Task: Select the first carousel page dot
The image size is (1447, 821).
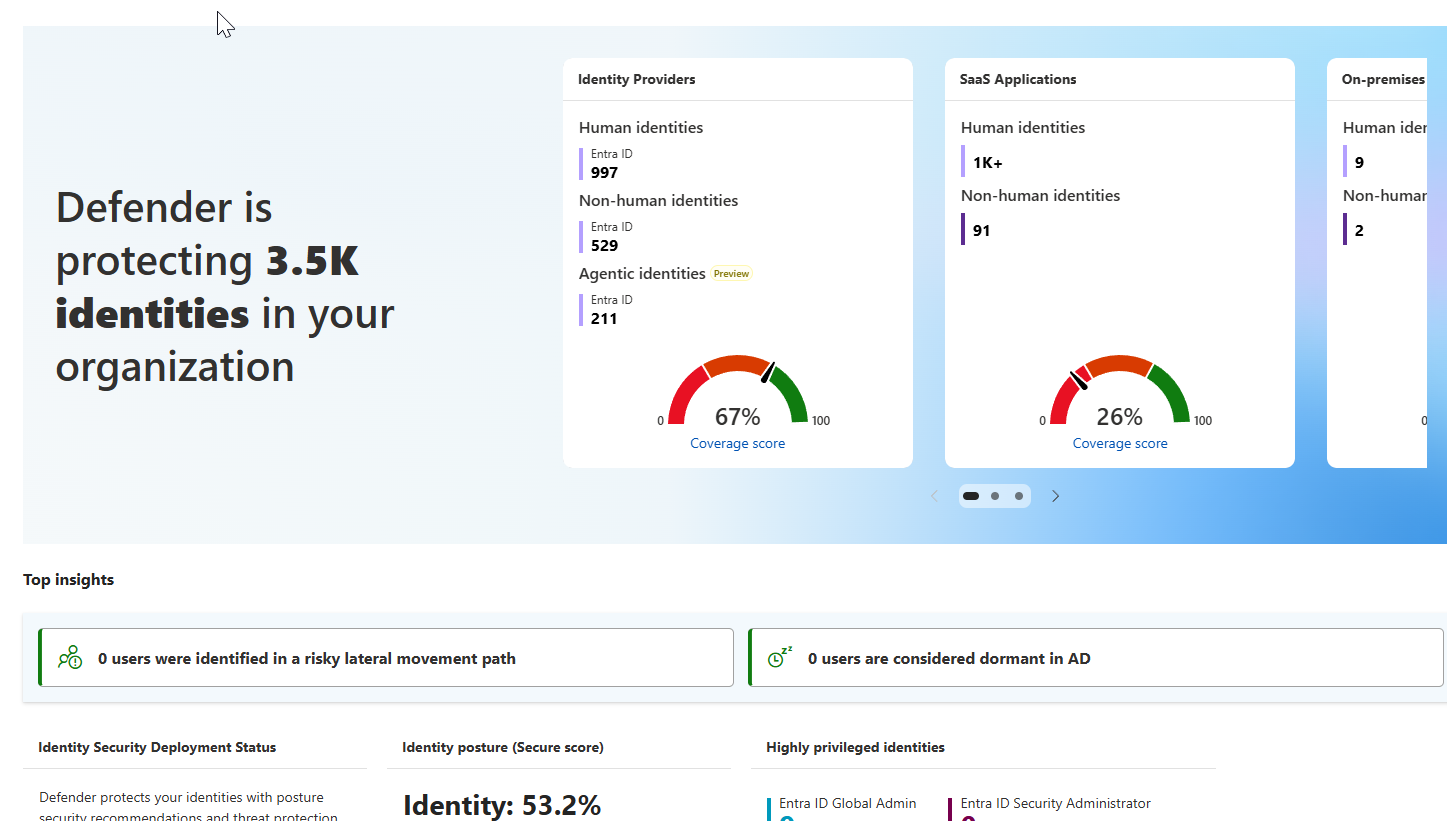Action: (970, 495)
